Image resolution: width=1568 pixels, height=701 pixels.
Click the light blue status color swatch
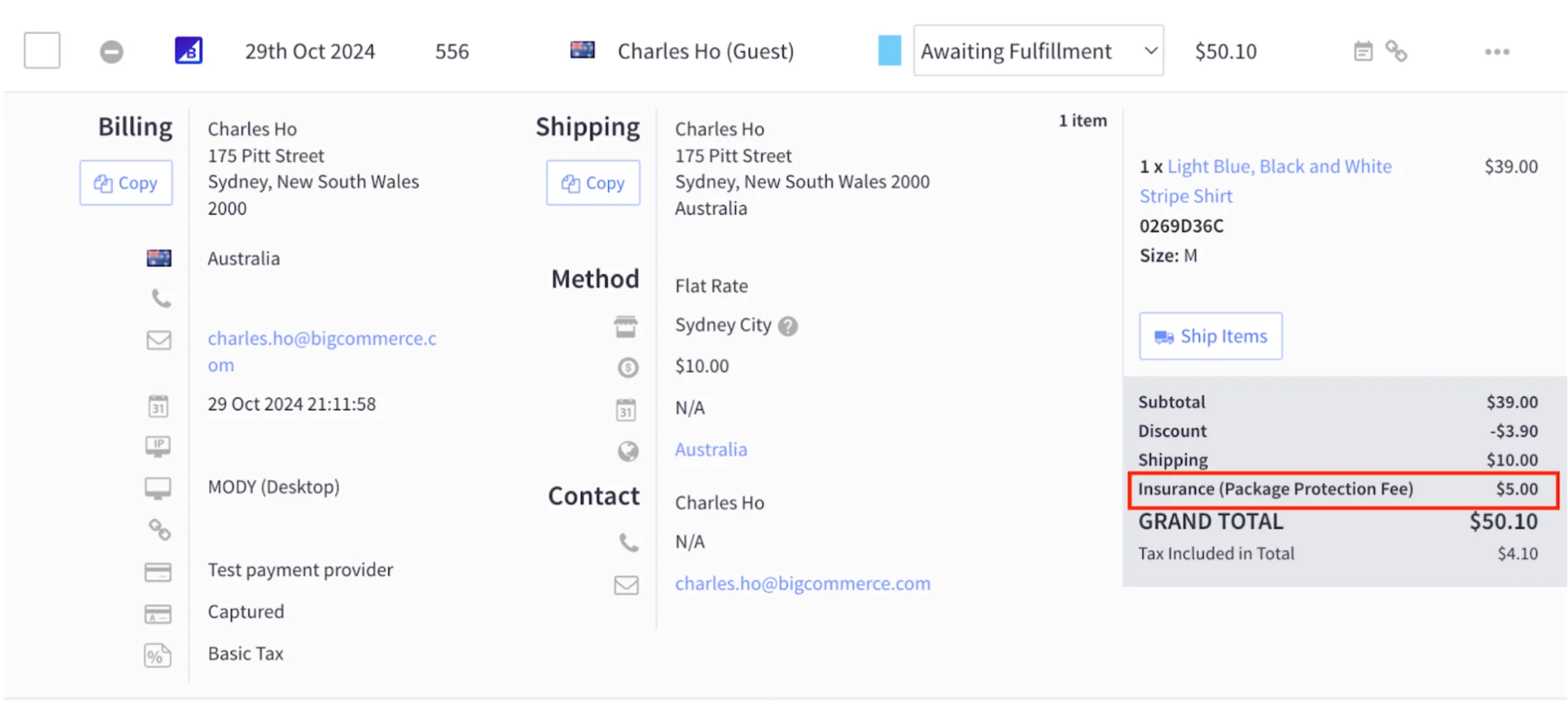coord(889,50)
